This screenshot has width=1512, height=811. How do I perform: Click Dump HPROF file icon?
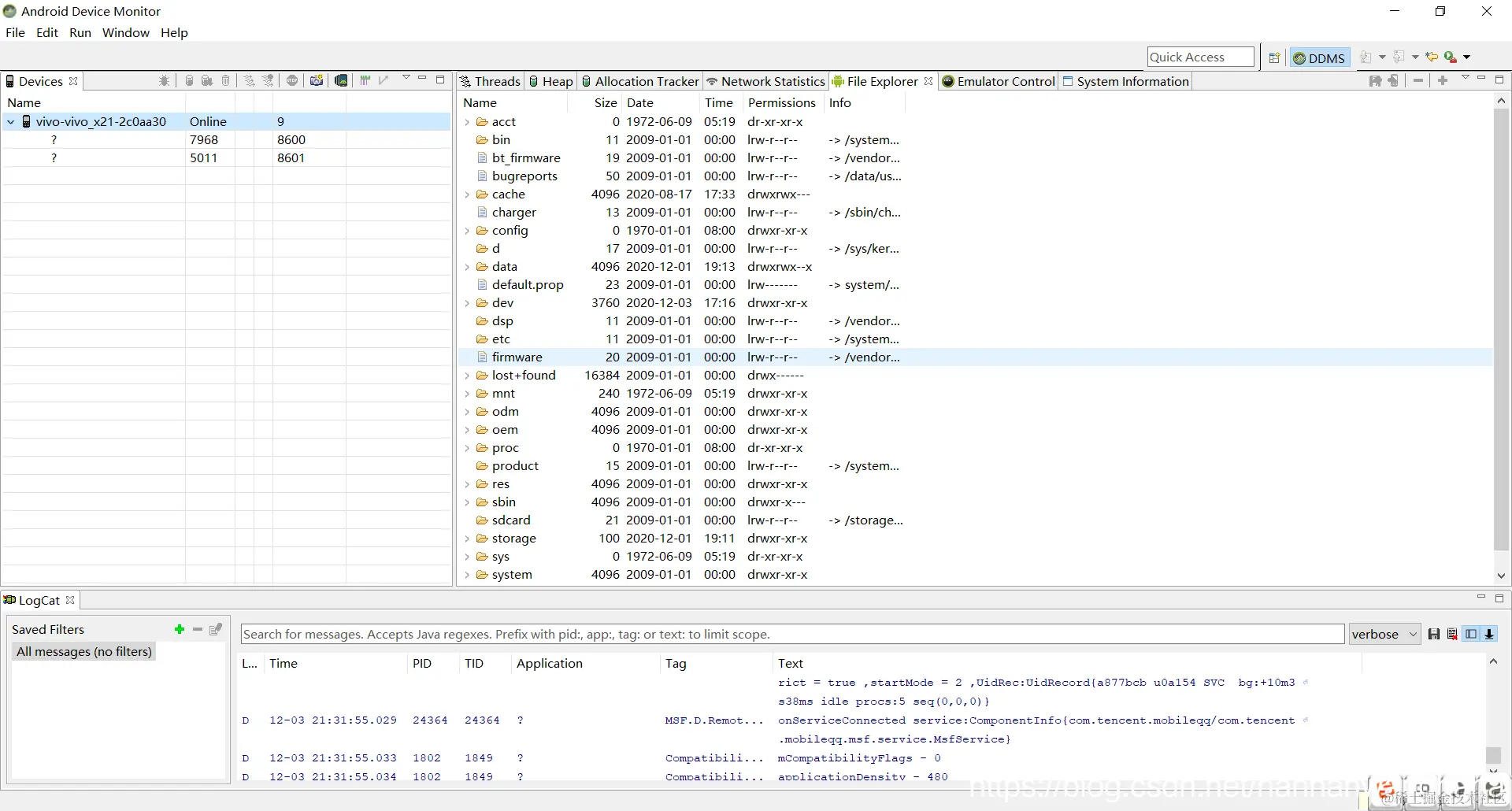tap(207, 81)
